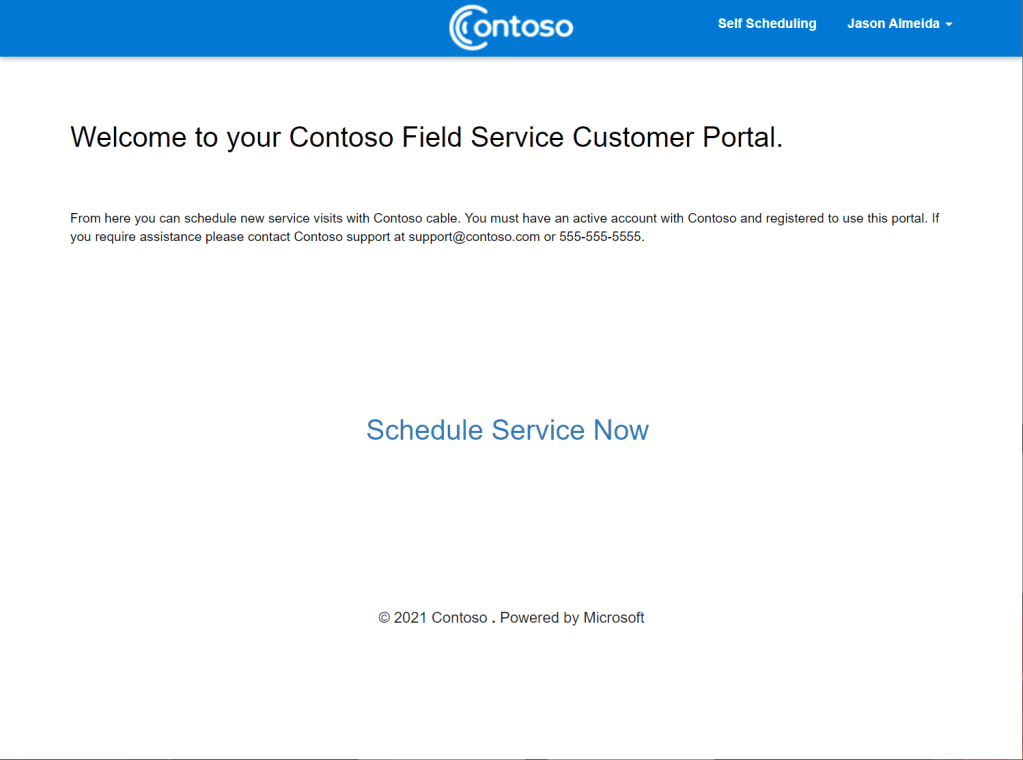Click the Powered by Microsoft footer text
Viewport: 1023px width, 760px height.
pos(572,618)
